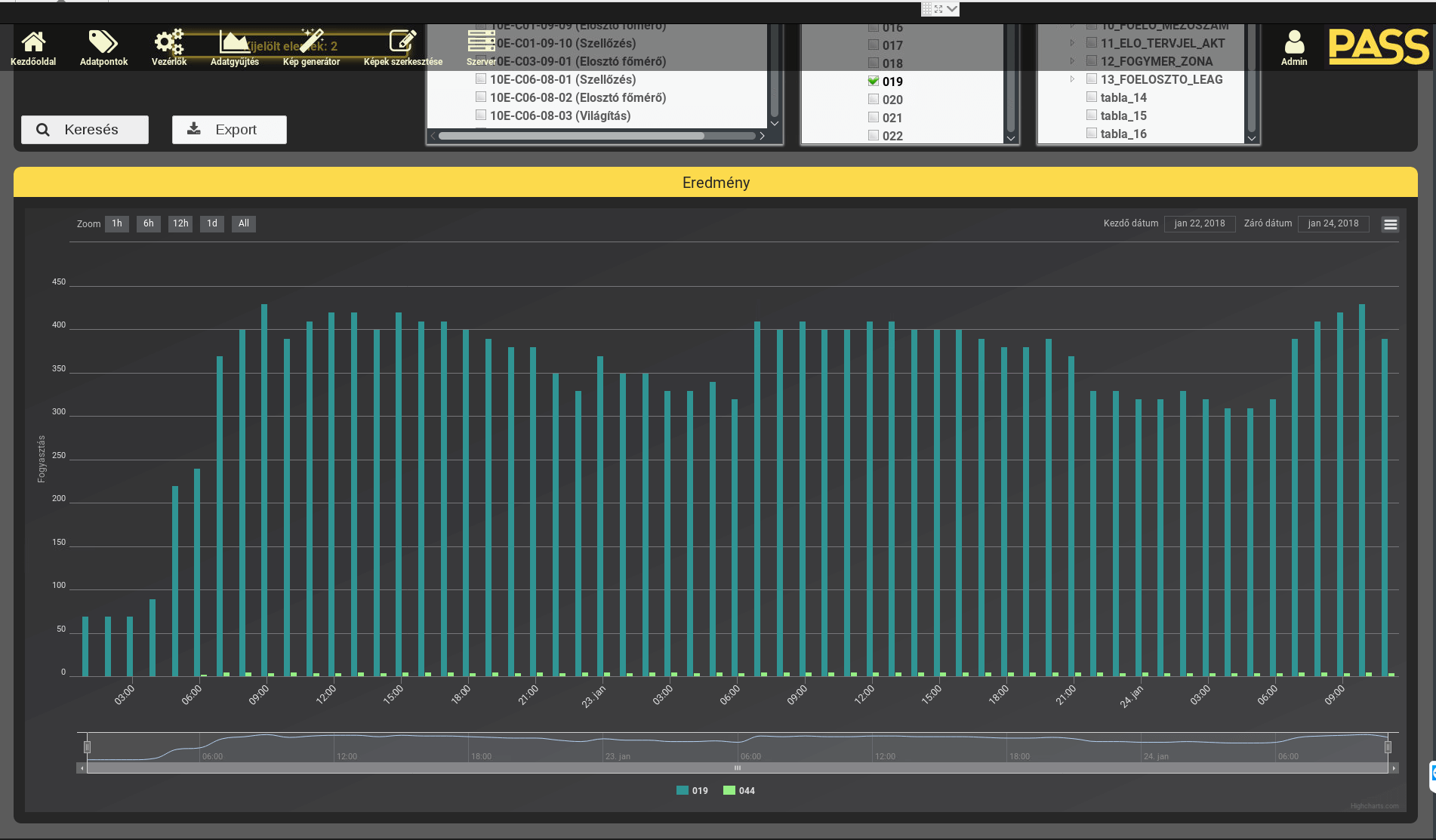Open chart hamburger context menu
Viewport: 1436px width, 840px height.
pos(1390,224)
